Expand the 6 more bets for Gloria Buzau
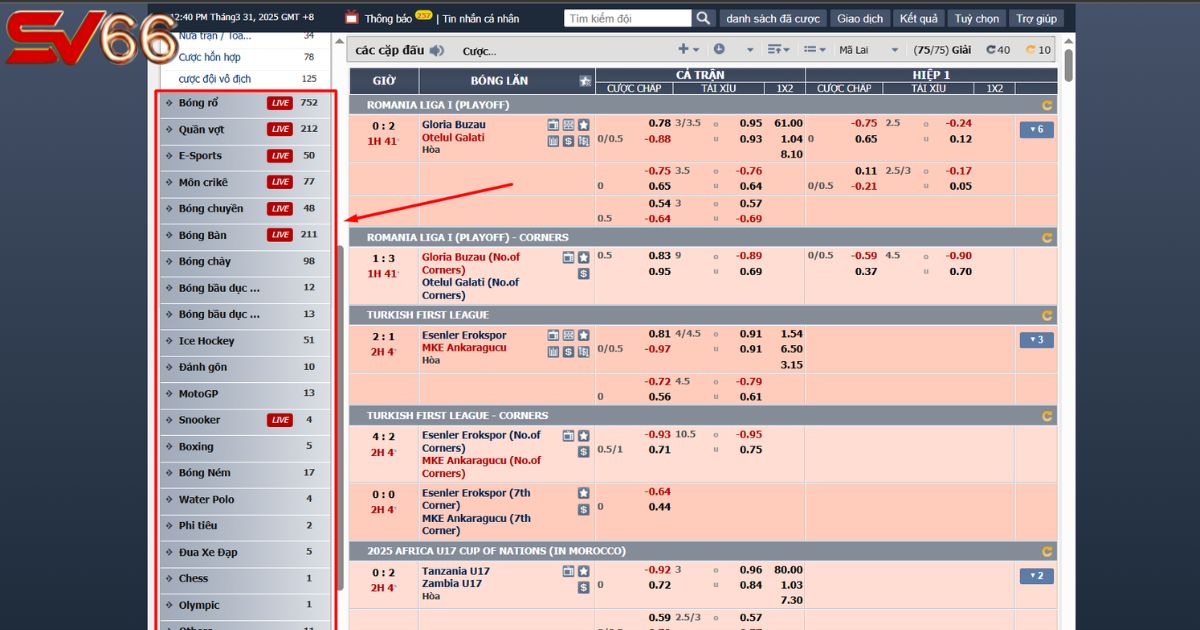Screen dimensions: 1200x630 tap(1036, 130)
